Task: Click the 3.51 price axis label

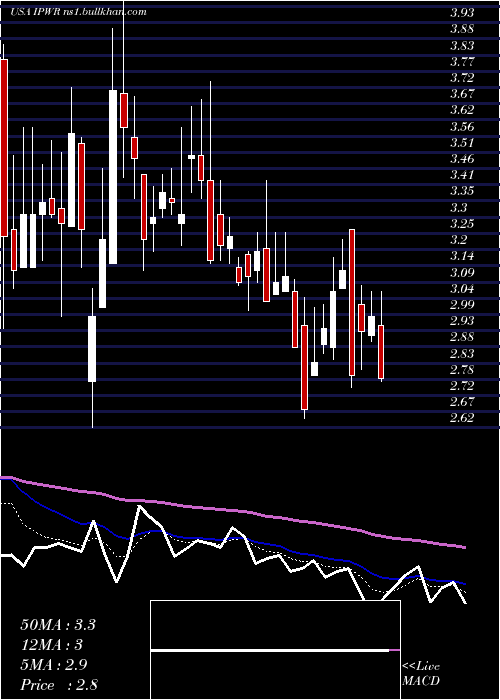Action: pos(462,142)
